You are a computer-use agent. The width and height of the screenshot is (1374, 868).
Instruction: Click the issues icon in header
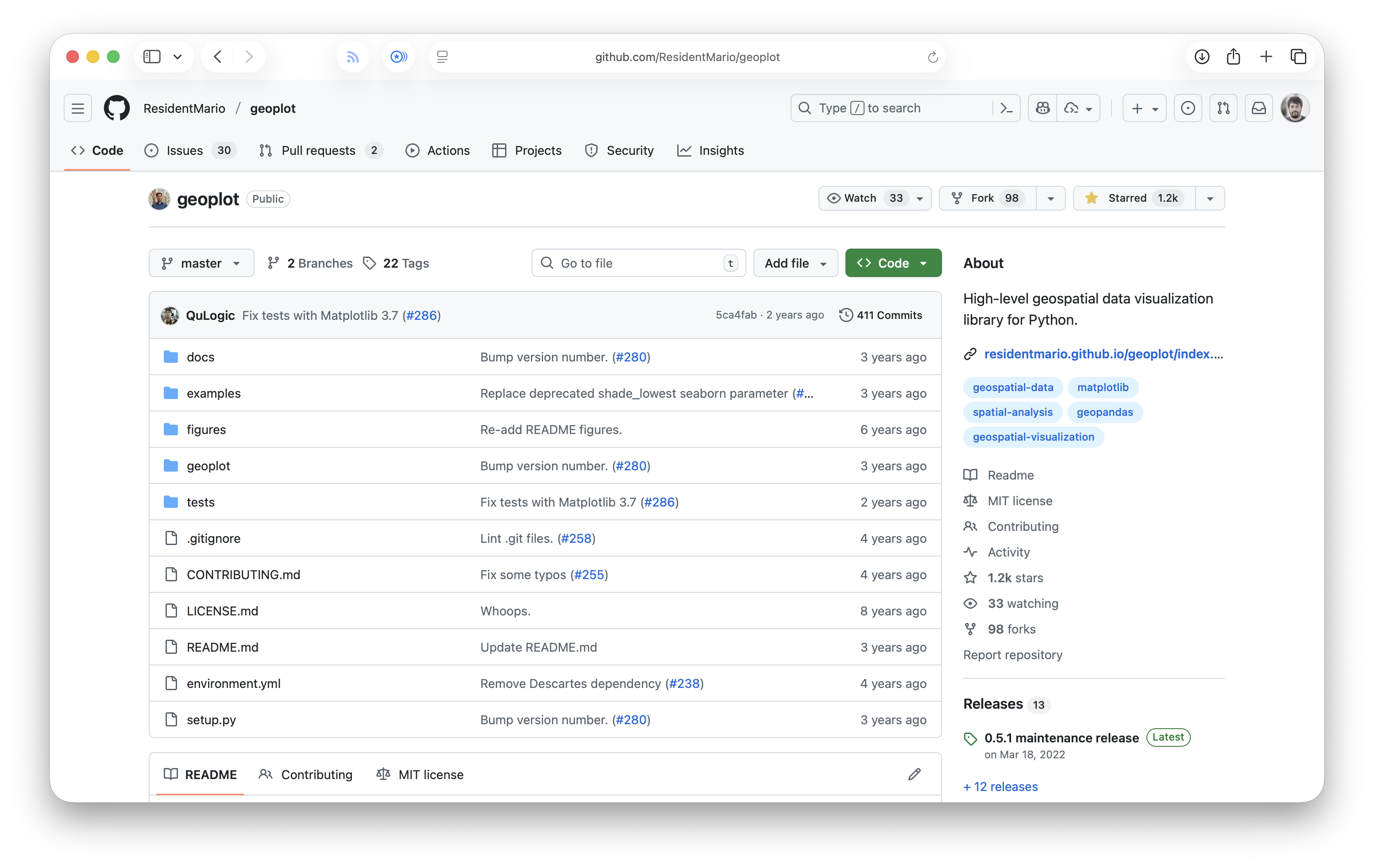1187,108
